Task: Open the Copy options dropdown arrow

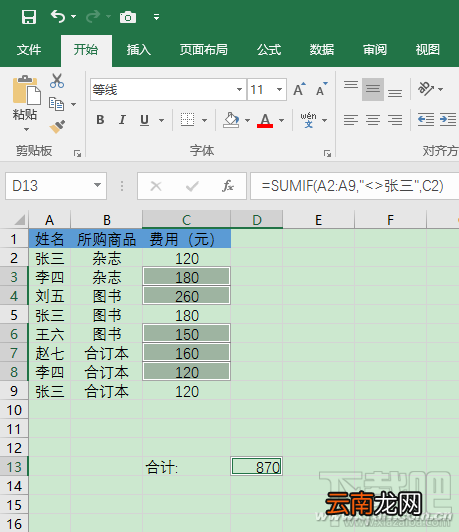Action: pyautogui.click(x=74, y=104)
